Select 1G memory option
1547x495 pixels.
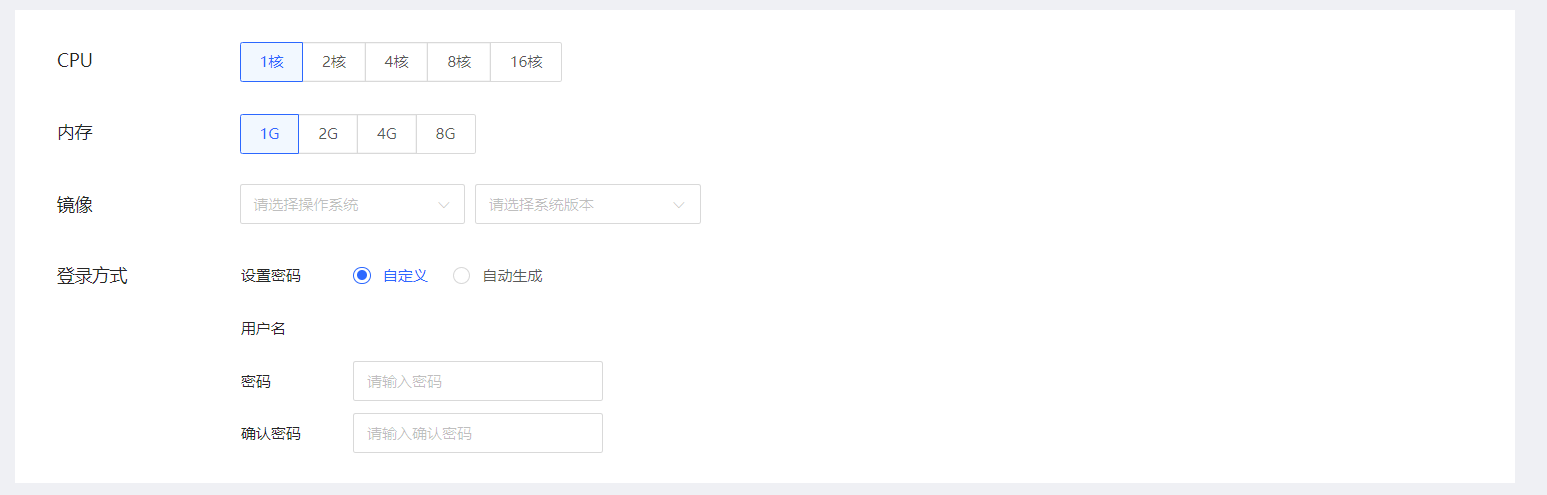269,134
